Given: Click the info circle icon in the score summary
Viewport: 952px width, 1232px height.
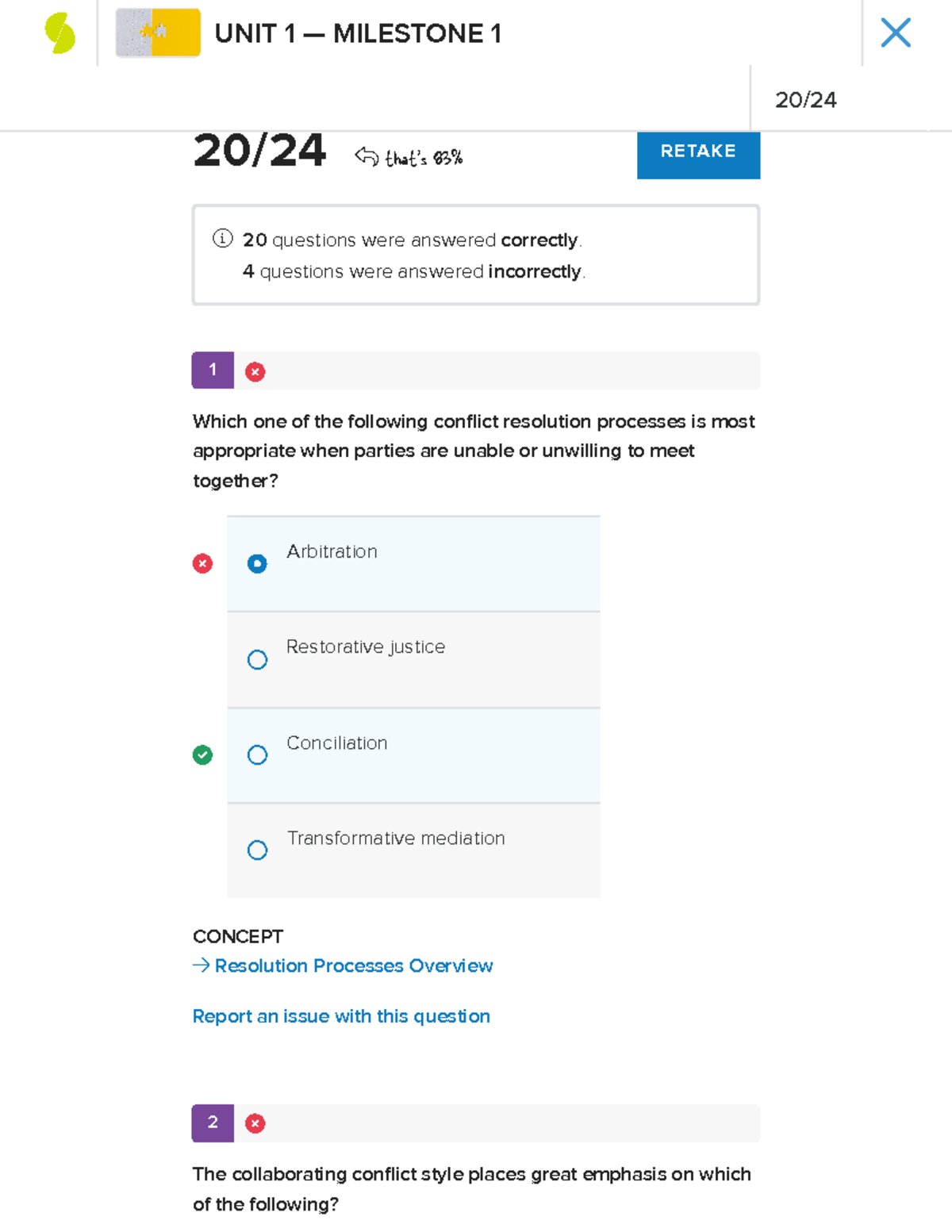Looking at the screenshot, I should coord(221,239).
